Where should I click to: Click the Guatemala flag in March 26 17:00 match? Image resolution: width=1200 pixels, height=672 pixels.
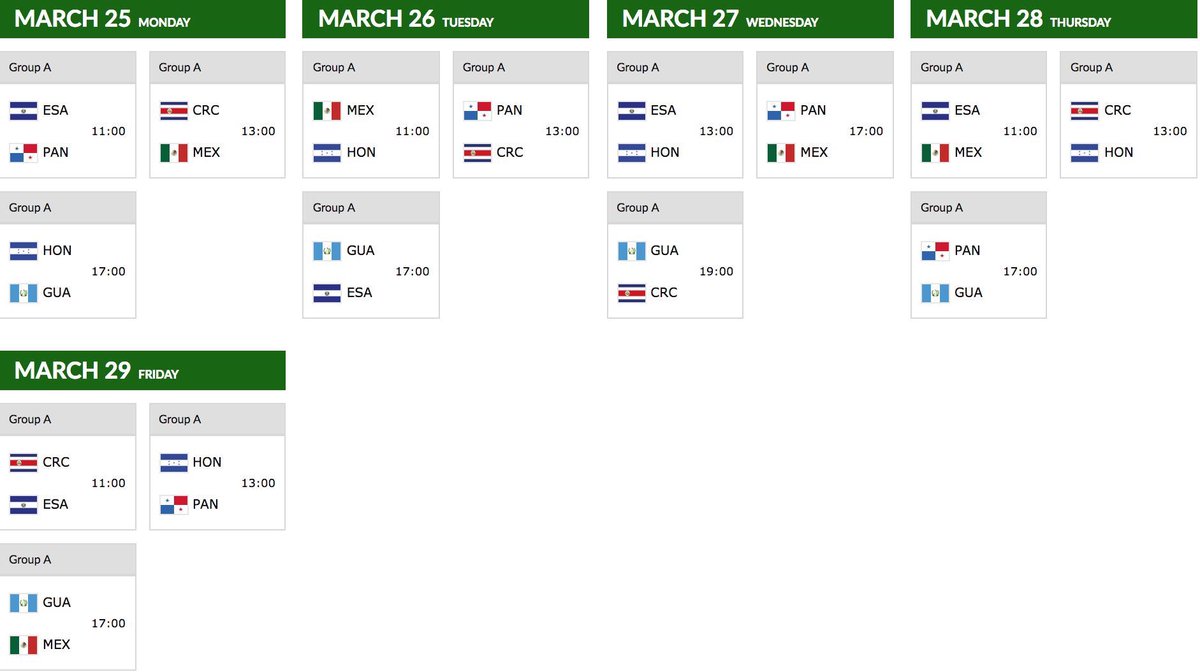point(327,250)
